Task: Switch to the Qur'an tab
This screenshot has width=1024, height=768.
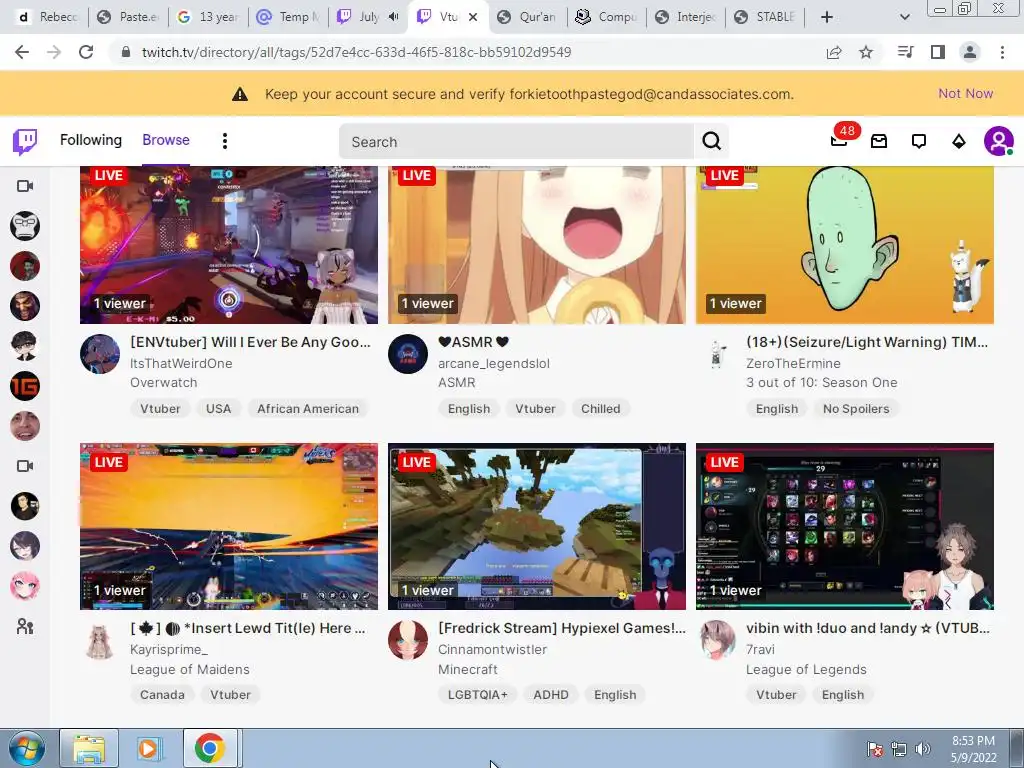Action: point(527,17)
